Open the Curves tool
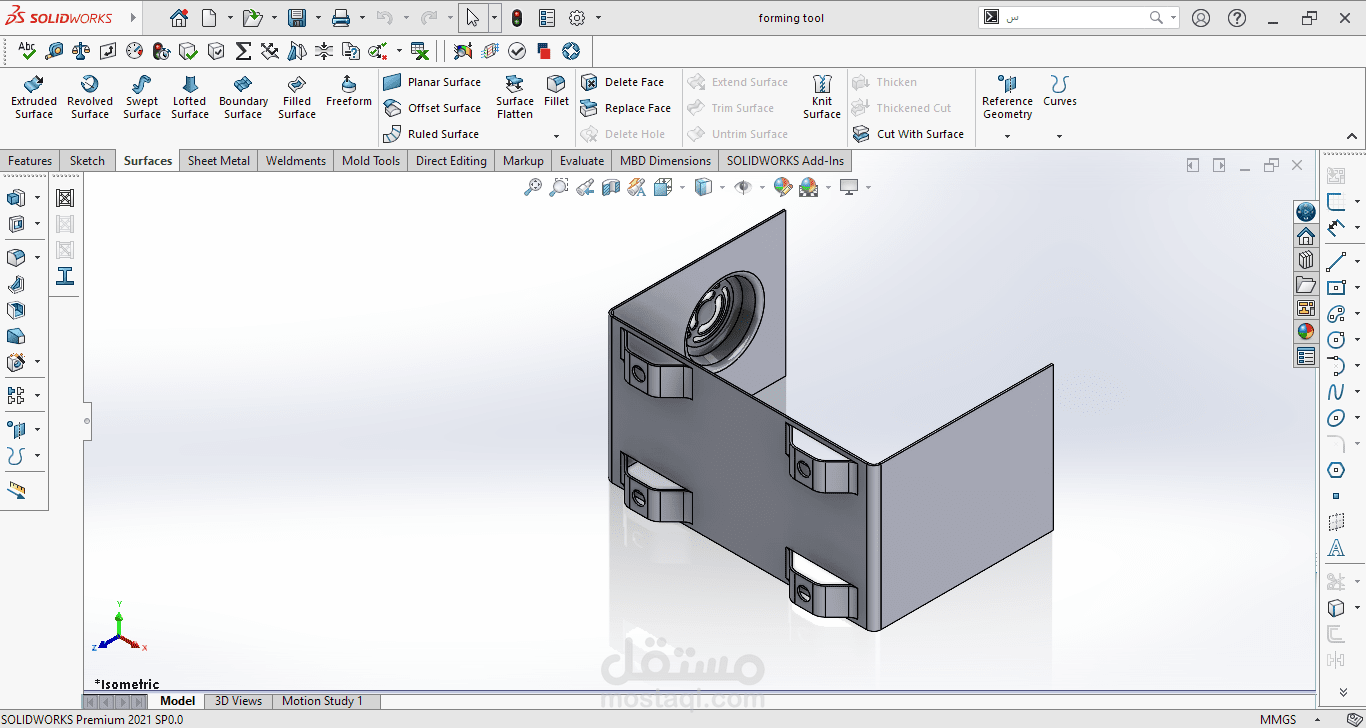The image size is (1366, 728). pyautogui.click(x=1060, y=91)
